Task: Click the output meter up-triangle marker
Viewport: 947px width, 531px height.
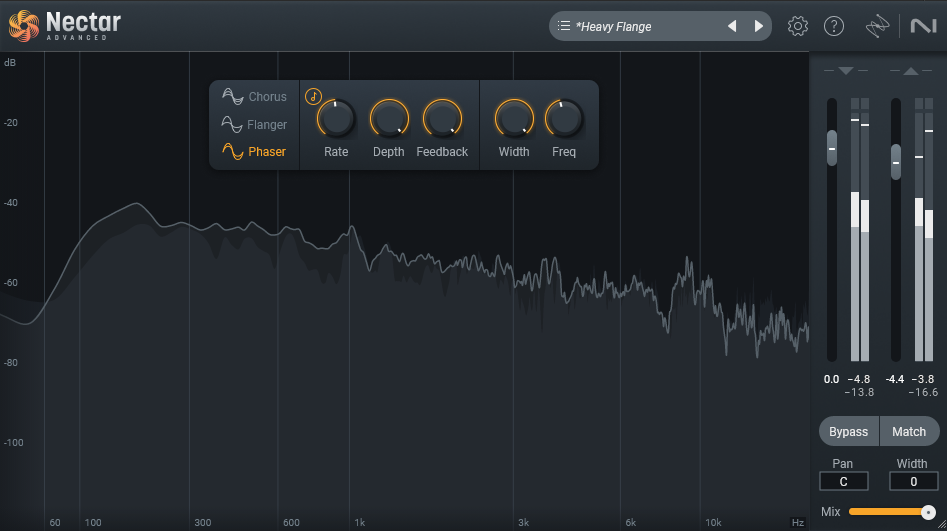Action: pos(911,71)
